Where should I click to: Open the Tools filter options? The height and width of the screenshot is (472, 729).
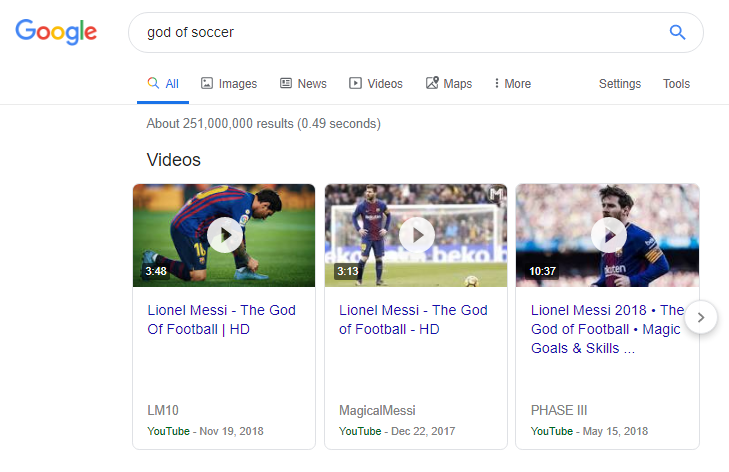tap(676, 84)
